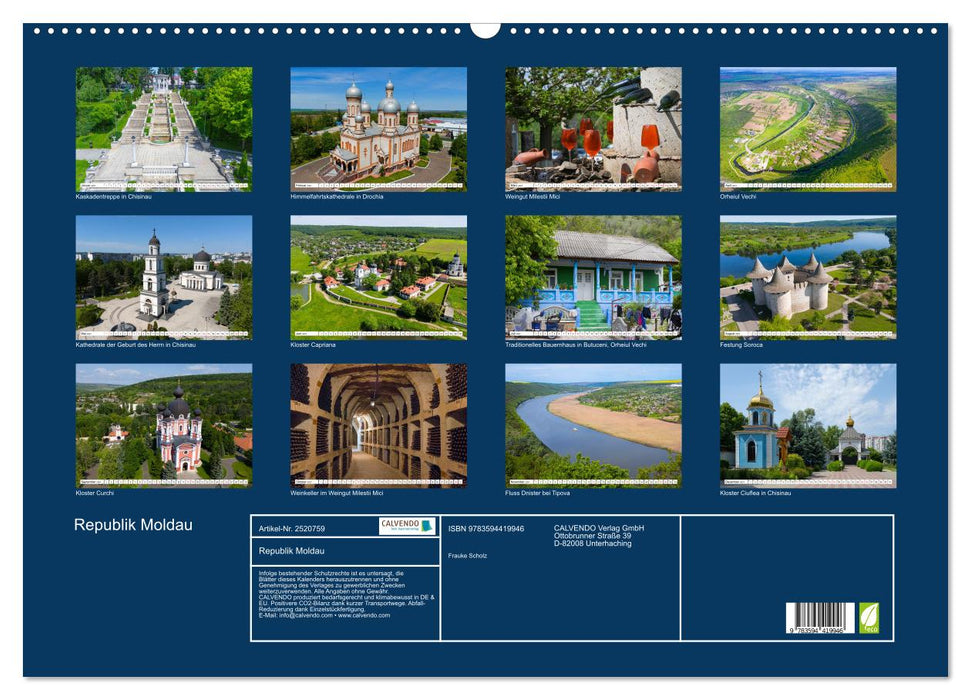The height and width of the screenshot is (700, 971).
Task: Click the Weinkeller im Weingut Milestii Mici photo
Action: click(378, 426)
